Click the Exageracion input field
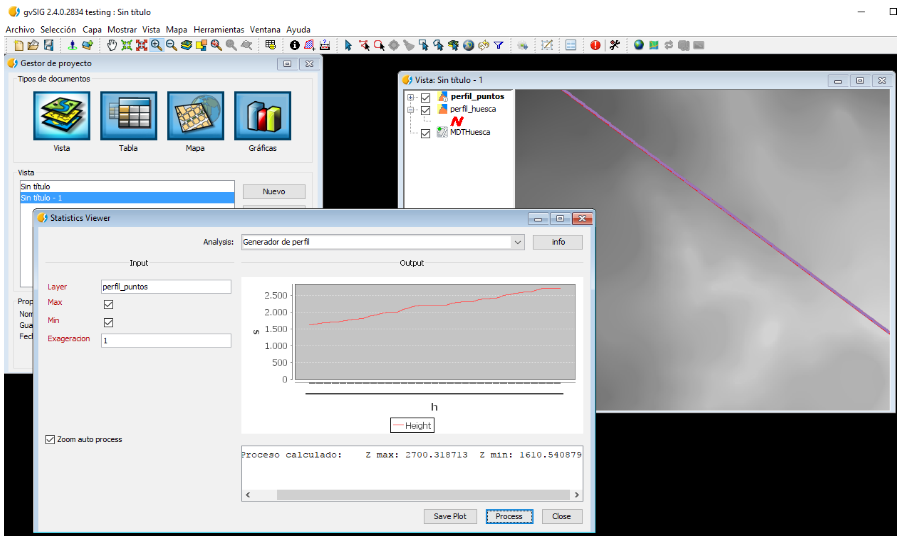The width and height of the screenshot is (903, 542). point(165,340)
